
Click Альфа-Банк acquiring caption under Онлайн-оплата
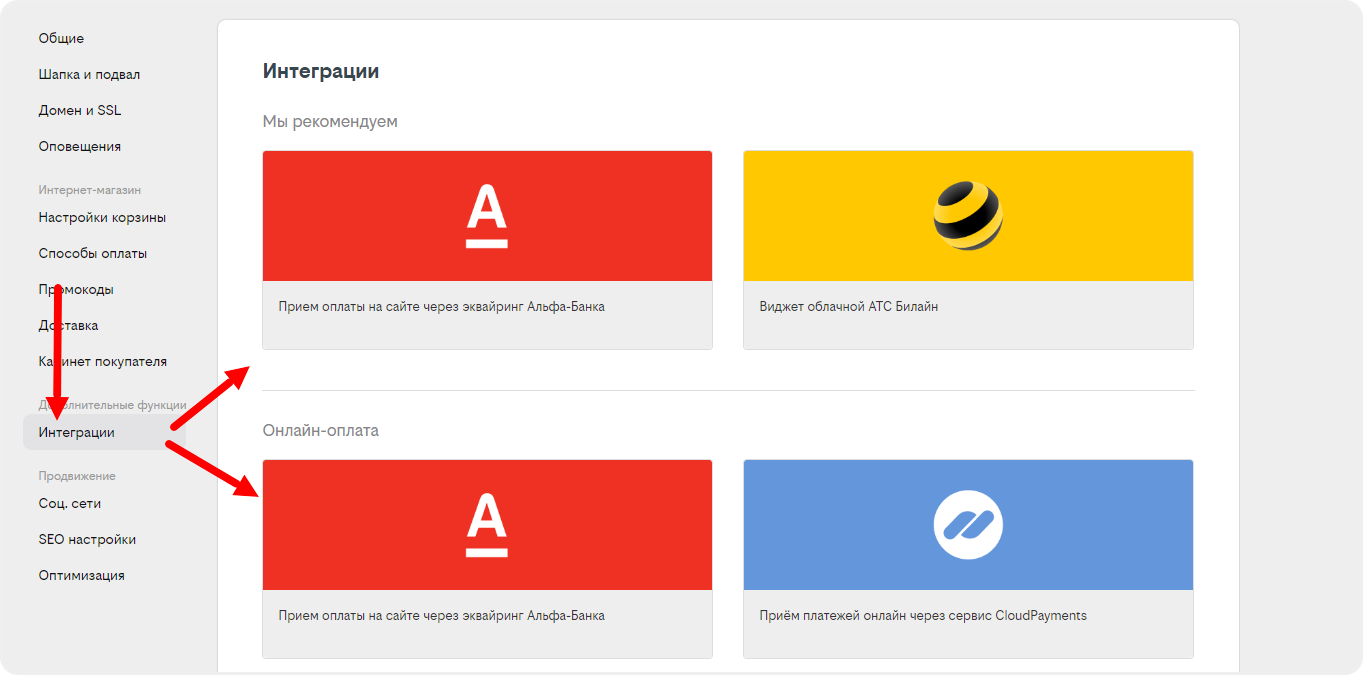coord(441,615)
